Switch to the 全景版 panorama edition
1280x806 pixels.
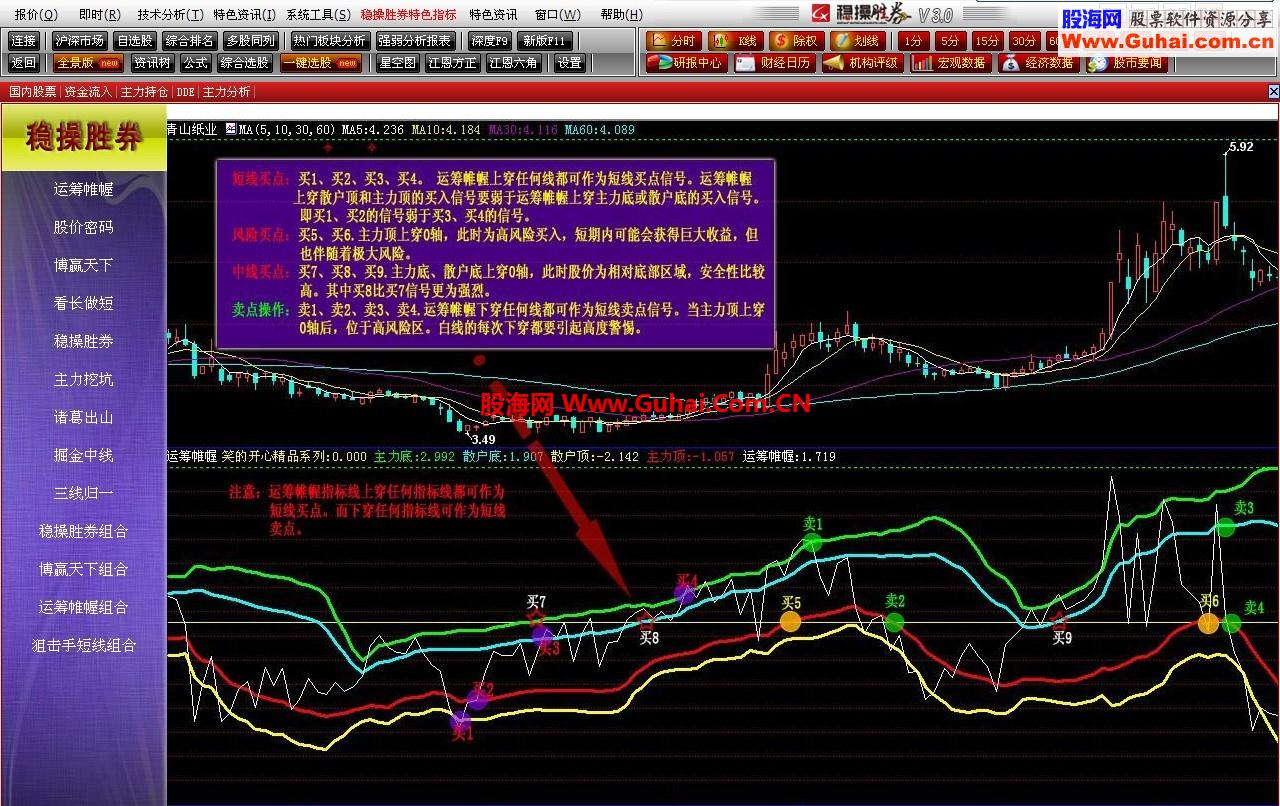[x=89, y=63]
